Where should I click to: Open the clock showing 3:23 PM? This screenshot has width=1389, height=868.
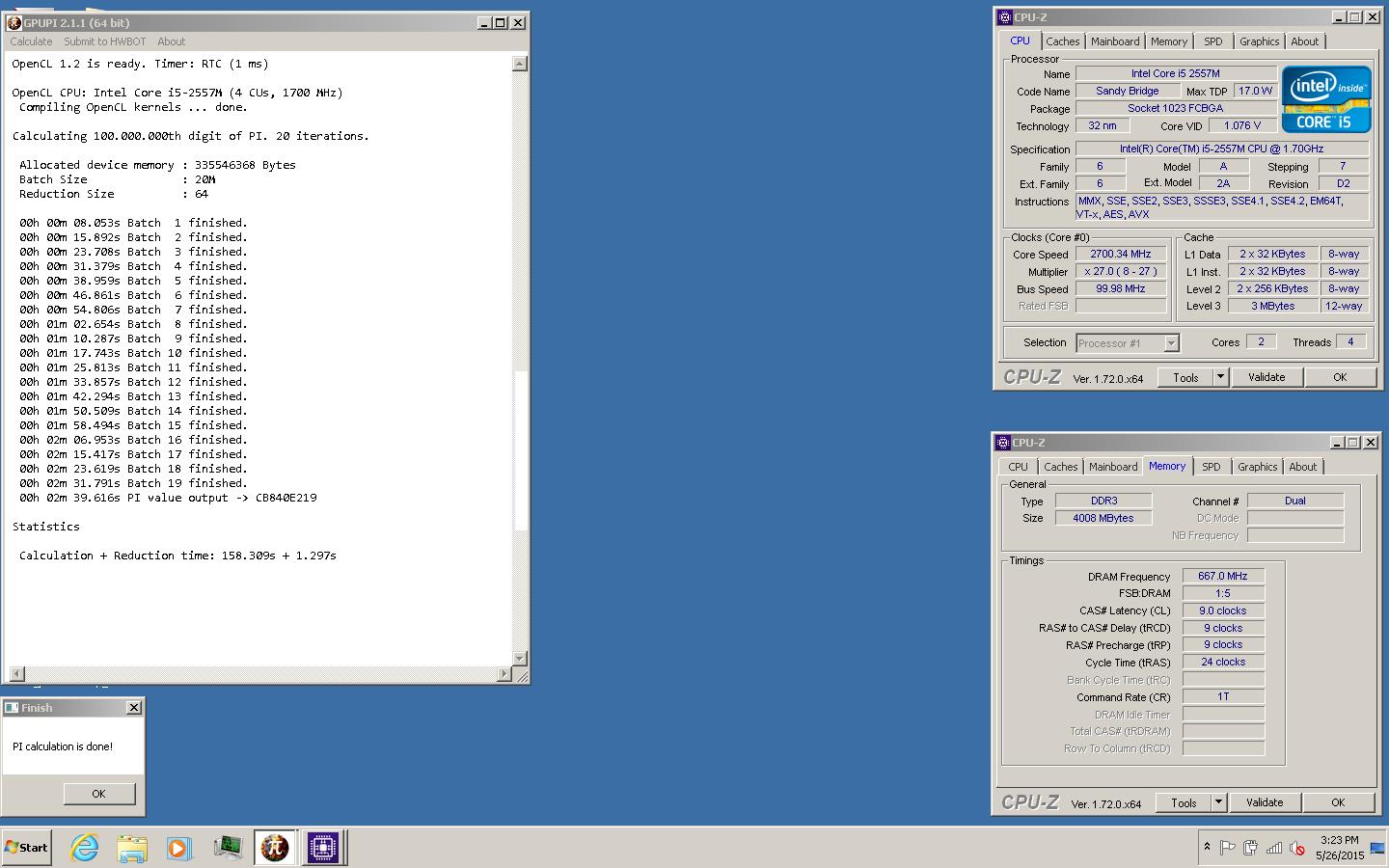point(1340,848)
